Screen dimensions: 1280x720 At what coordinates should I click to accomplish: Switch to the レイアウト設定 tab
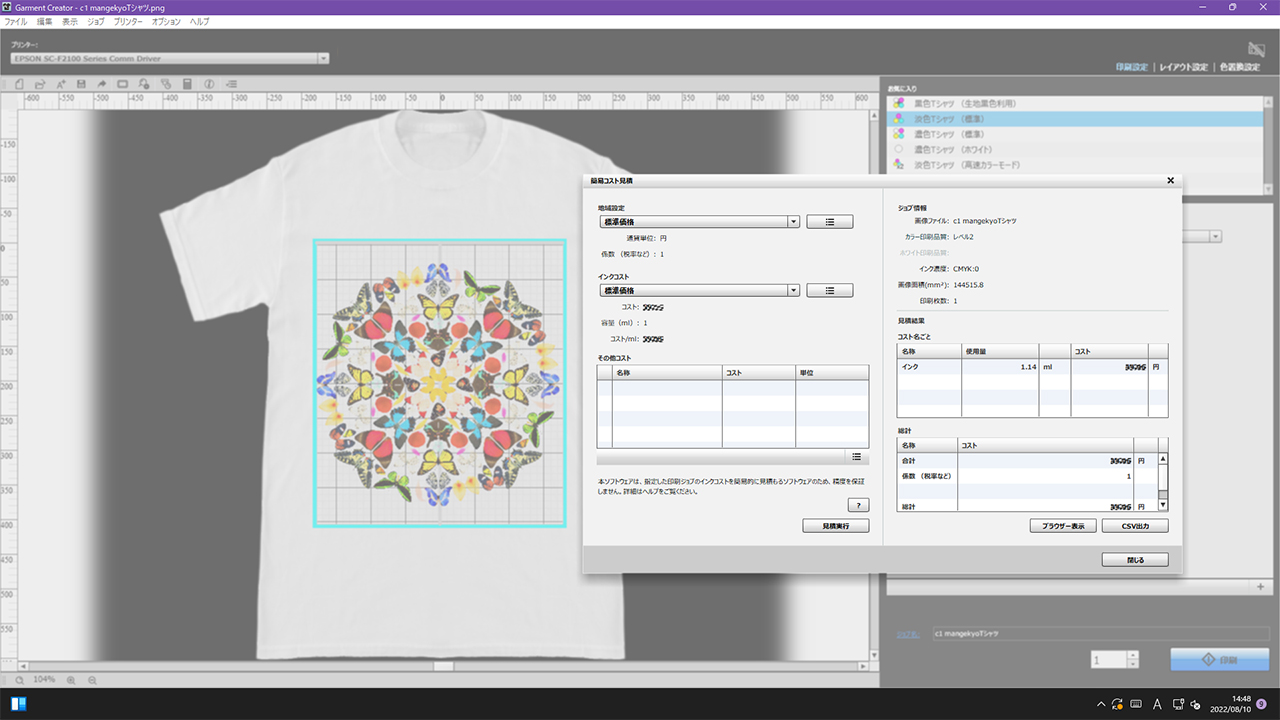click(x=1183, y=67)
